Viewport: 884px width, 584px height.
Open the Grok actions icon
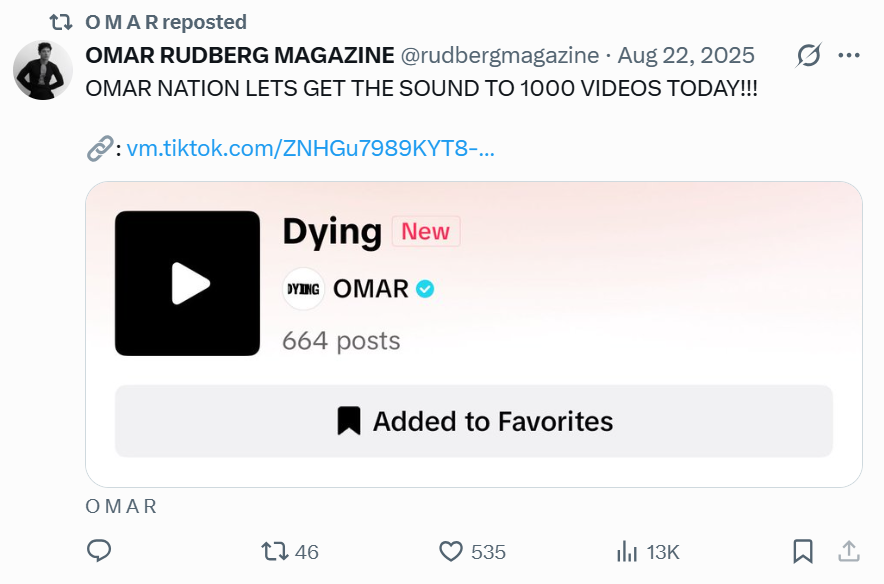808,56
